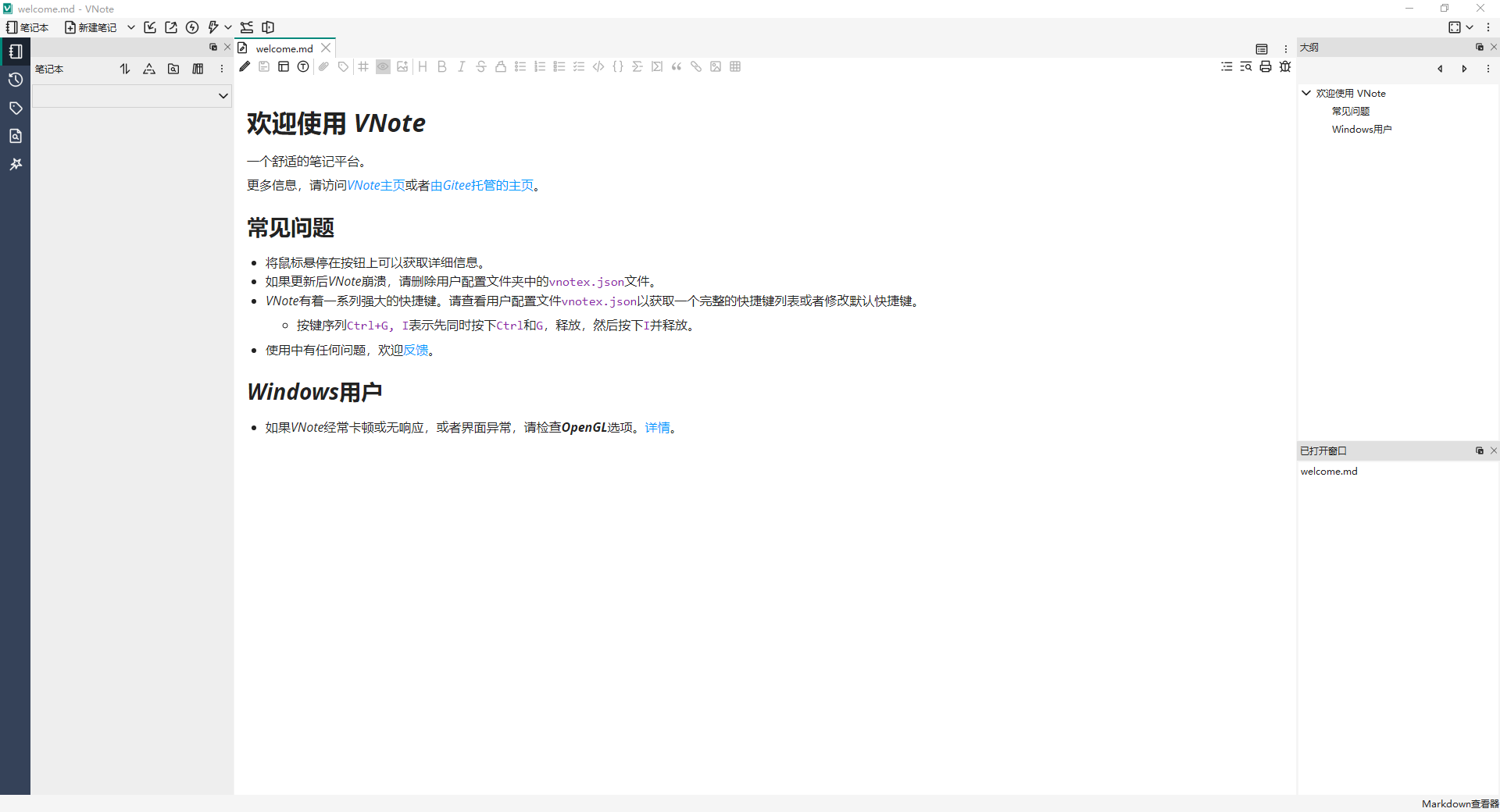Toggle section numbering hash icon
1500x812 pixels.
(x=363, y=67)
